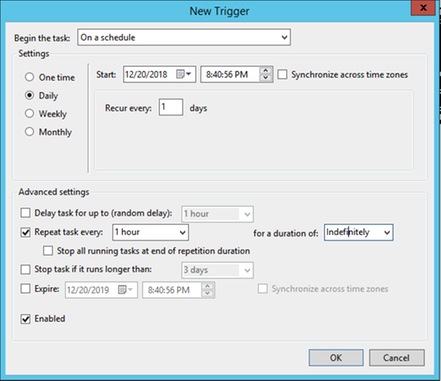Enable Stop task if it runs longer than checkbox
The height and width of the screenshot is (381, 441).
coord(25,269)
